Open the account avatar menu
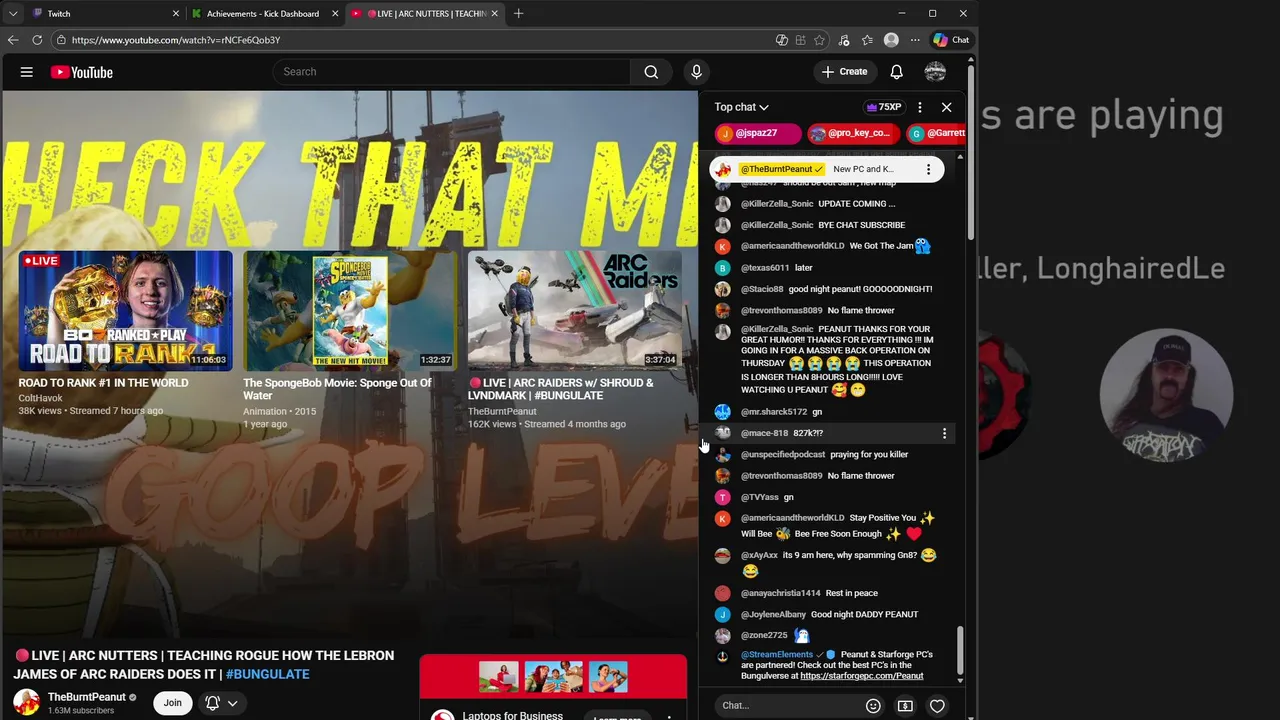The width and height of the screenshot is (1280, 720). (936, 72)
